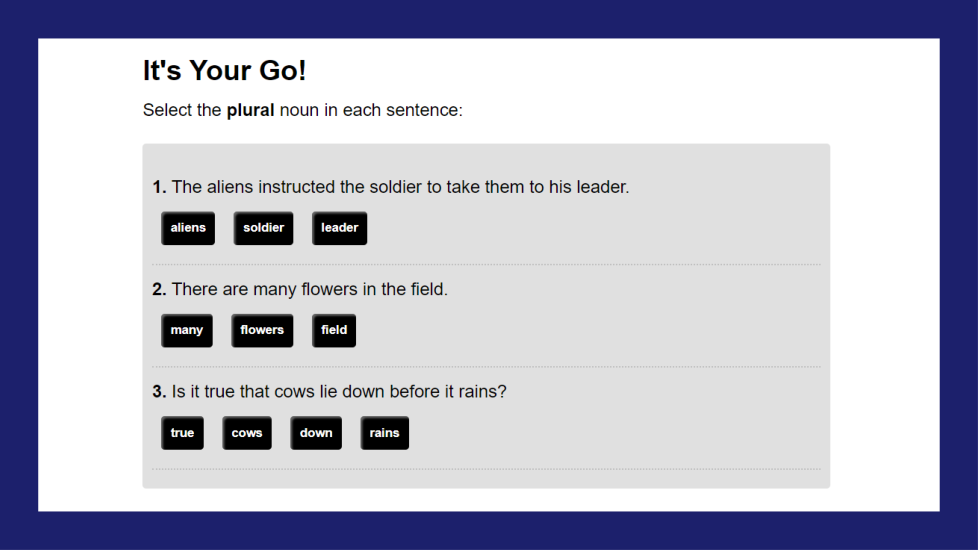The image size is (978, 550).
Task: Click the question number "2." label
Action: click(x=159, y=290)
